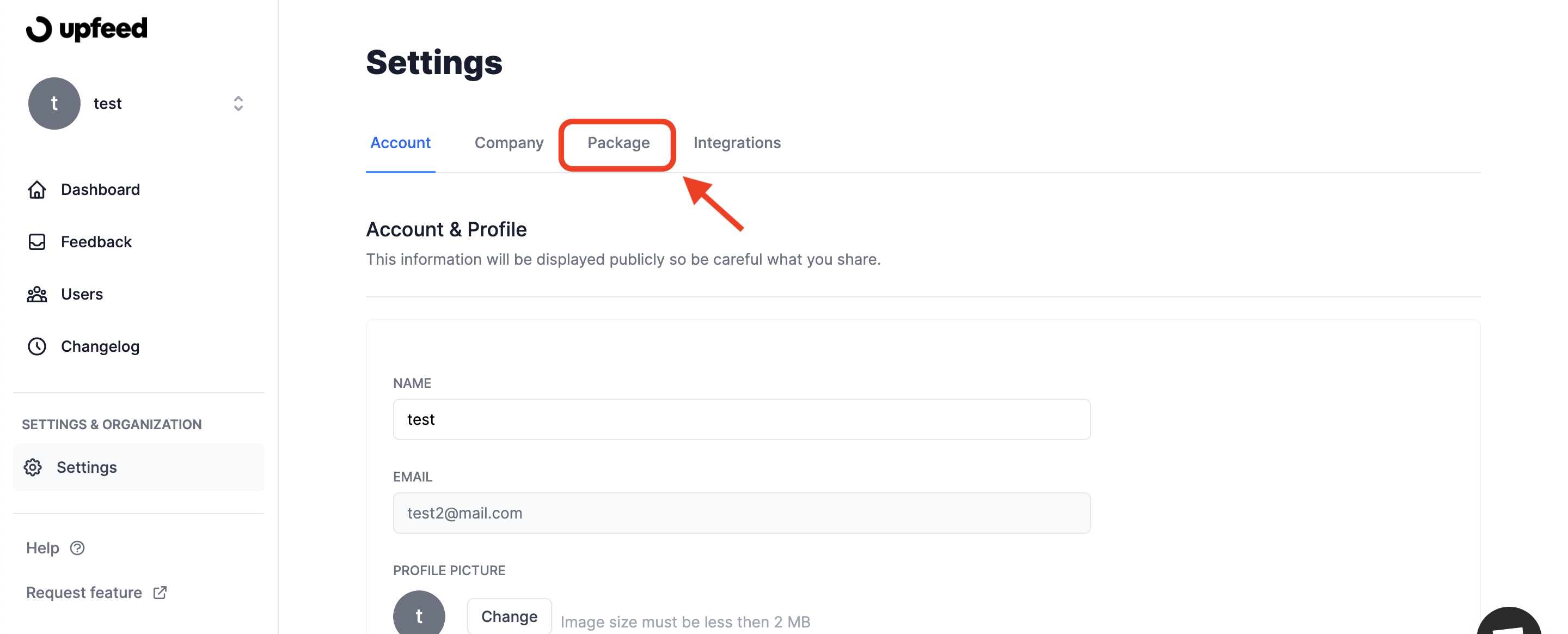Click the Help circle icon
The width and height of the screenshot is (1568, 634).
[x=77, y=547]
